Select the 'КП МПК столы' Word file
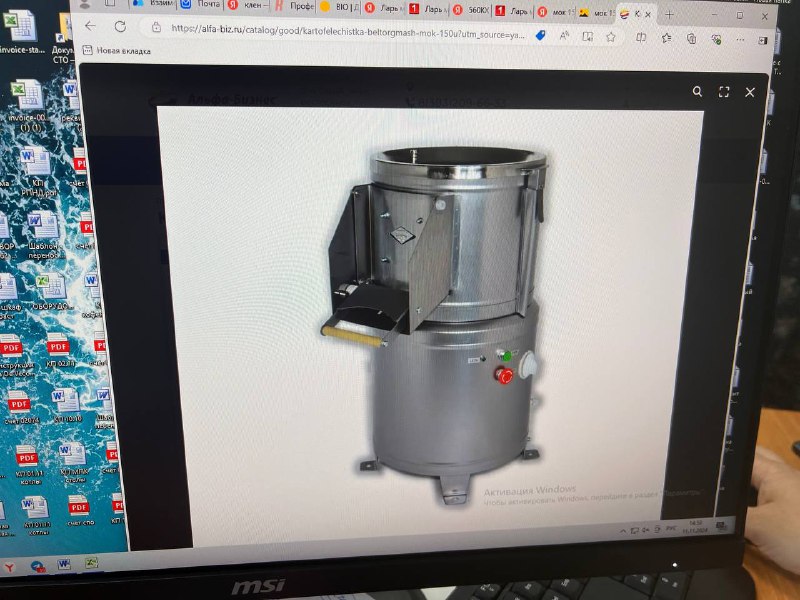Viewport: 800px width, 600px height. click(73, 462)
